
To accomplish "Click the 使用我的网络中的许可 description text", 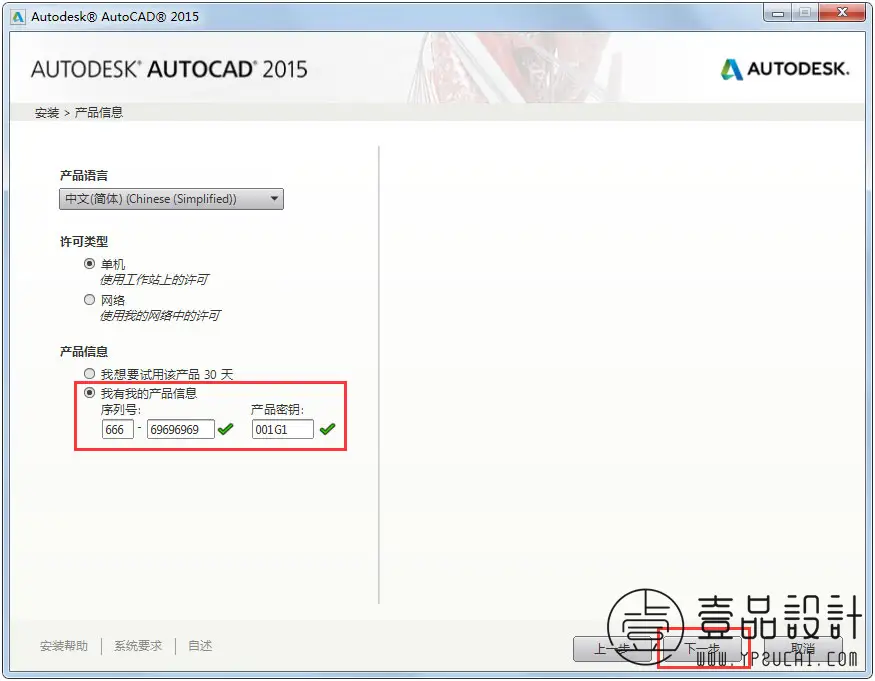I will [x=160, y=316].
